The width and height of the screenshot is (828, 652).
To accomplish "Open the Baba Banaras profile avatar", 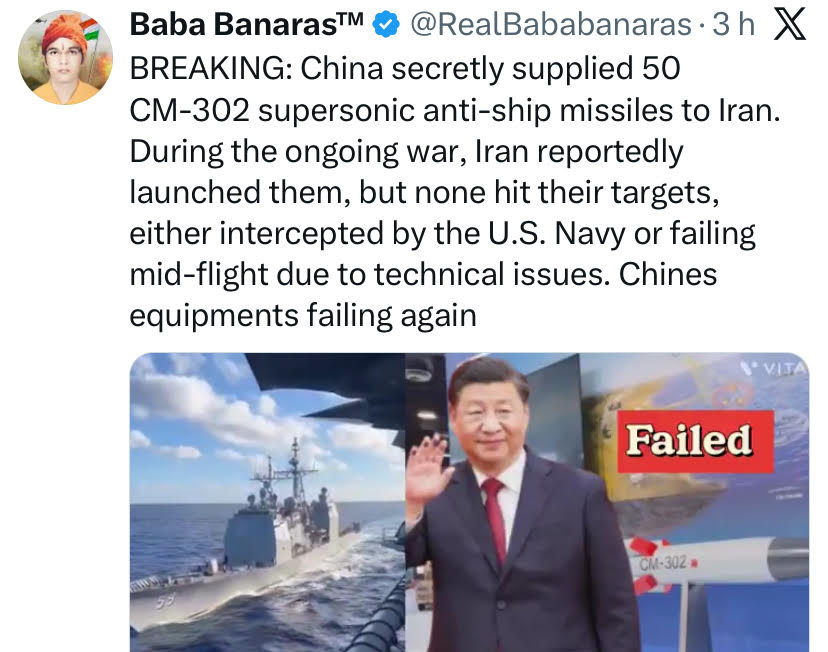I will tap(65, 58).
